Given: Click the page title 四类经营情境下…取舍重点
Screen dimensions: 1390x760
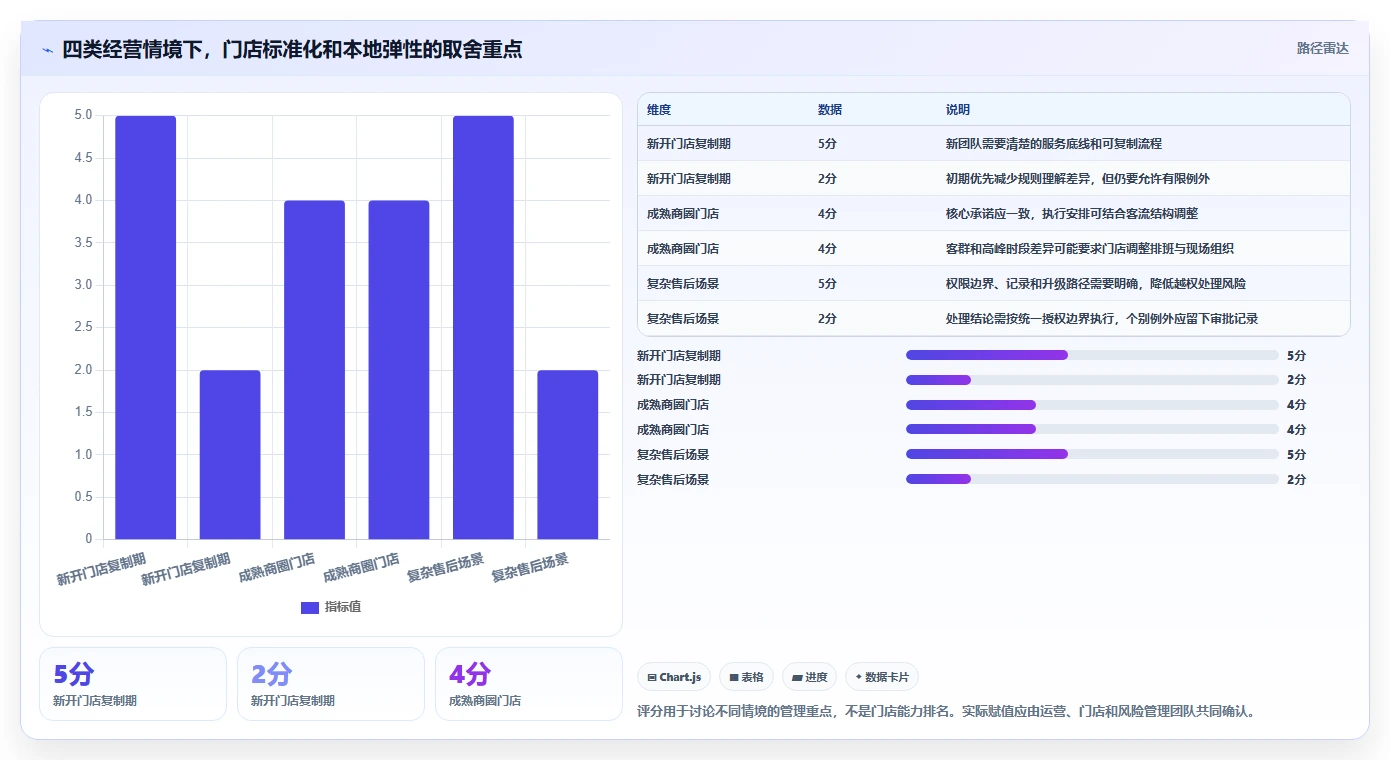Looking at the screenshot, I should click(x=292, y=50).
